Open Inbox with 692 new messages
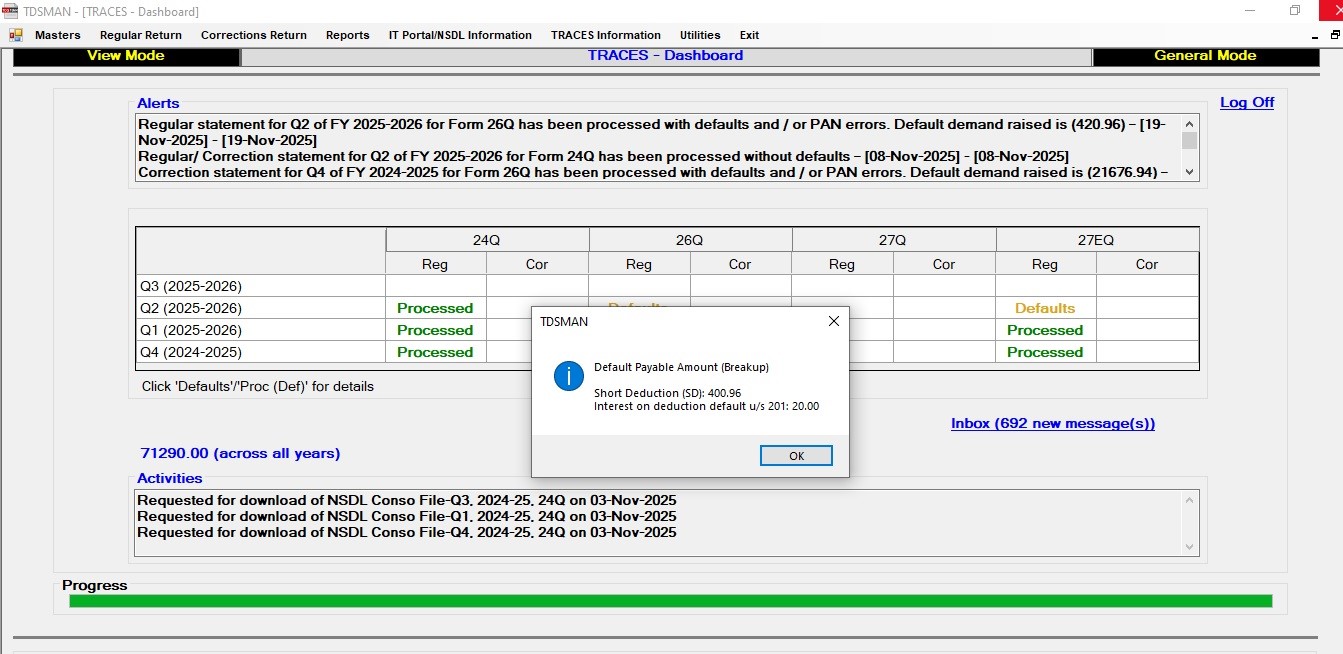Viewport: 1343px width, 654px height. click(x=1052, y=423)
